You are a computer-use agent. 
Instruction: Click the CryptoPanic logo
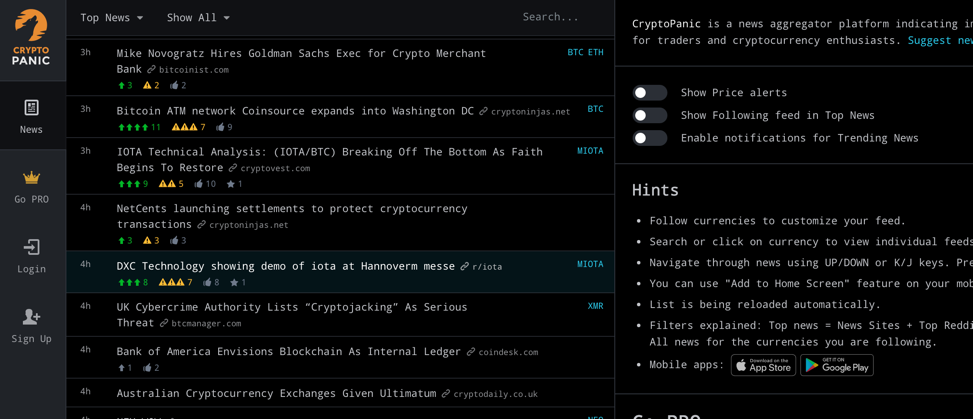coord(31,38)
